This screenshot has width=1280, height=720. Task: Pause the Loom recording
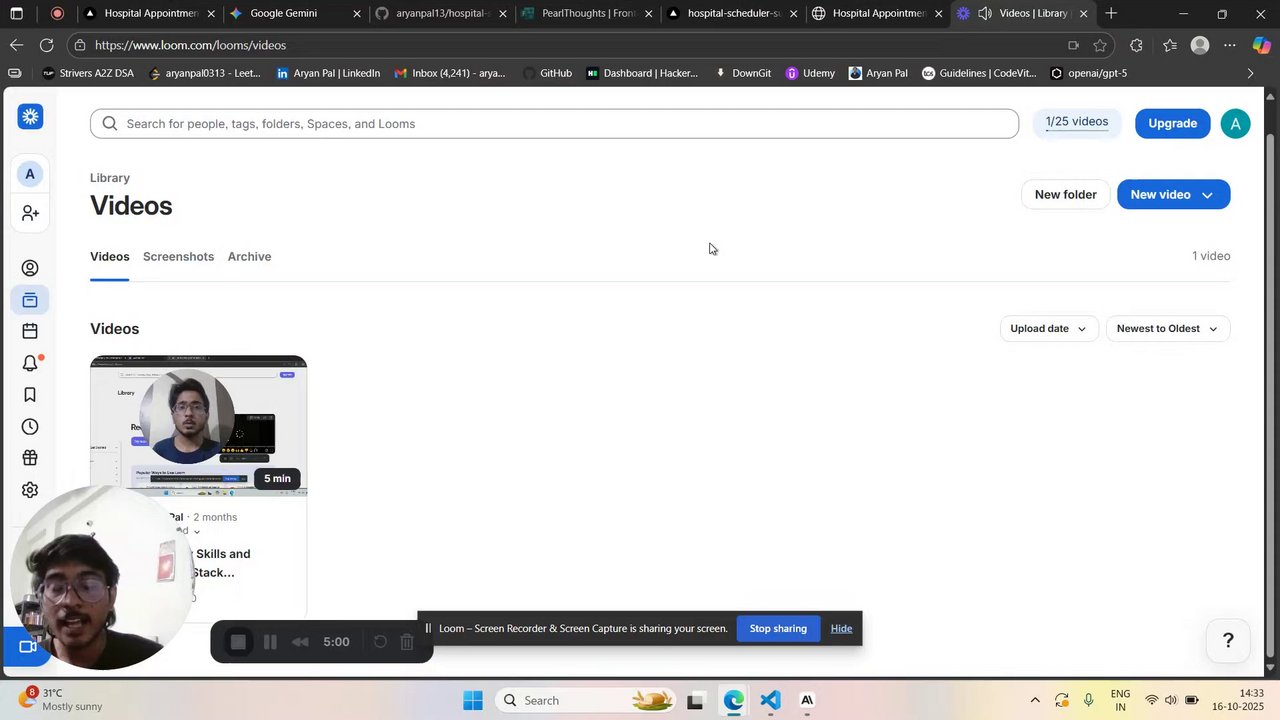[270, 642]
